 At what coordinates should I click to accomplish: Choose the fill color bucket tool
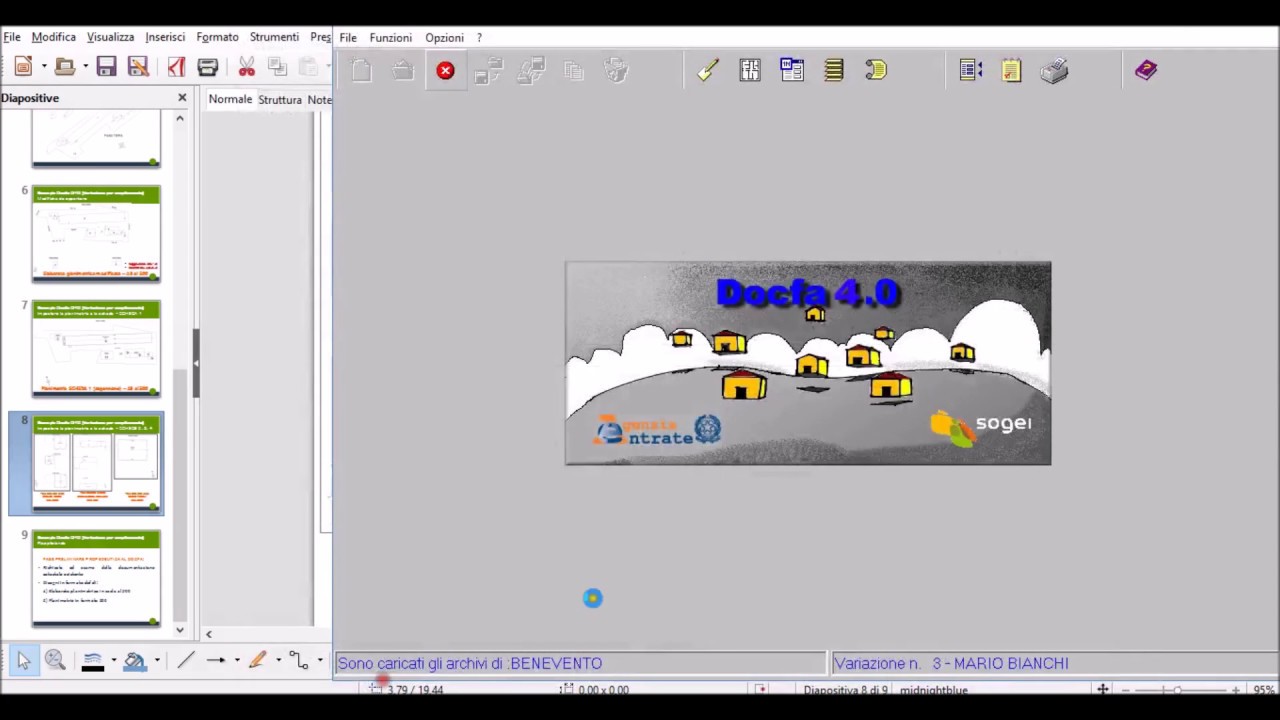pyautogui.click(x=134, y=660)
